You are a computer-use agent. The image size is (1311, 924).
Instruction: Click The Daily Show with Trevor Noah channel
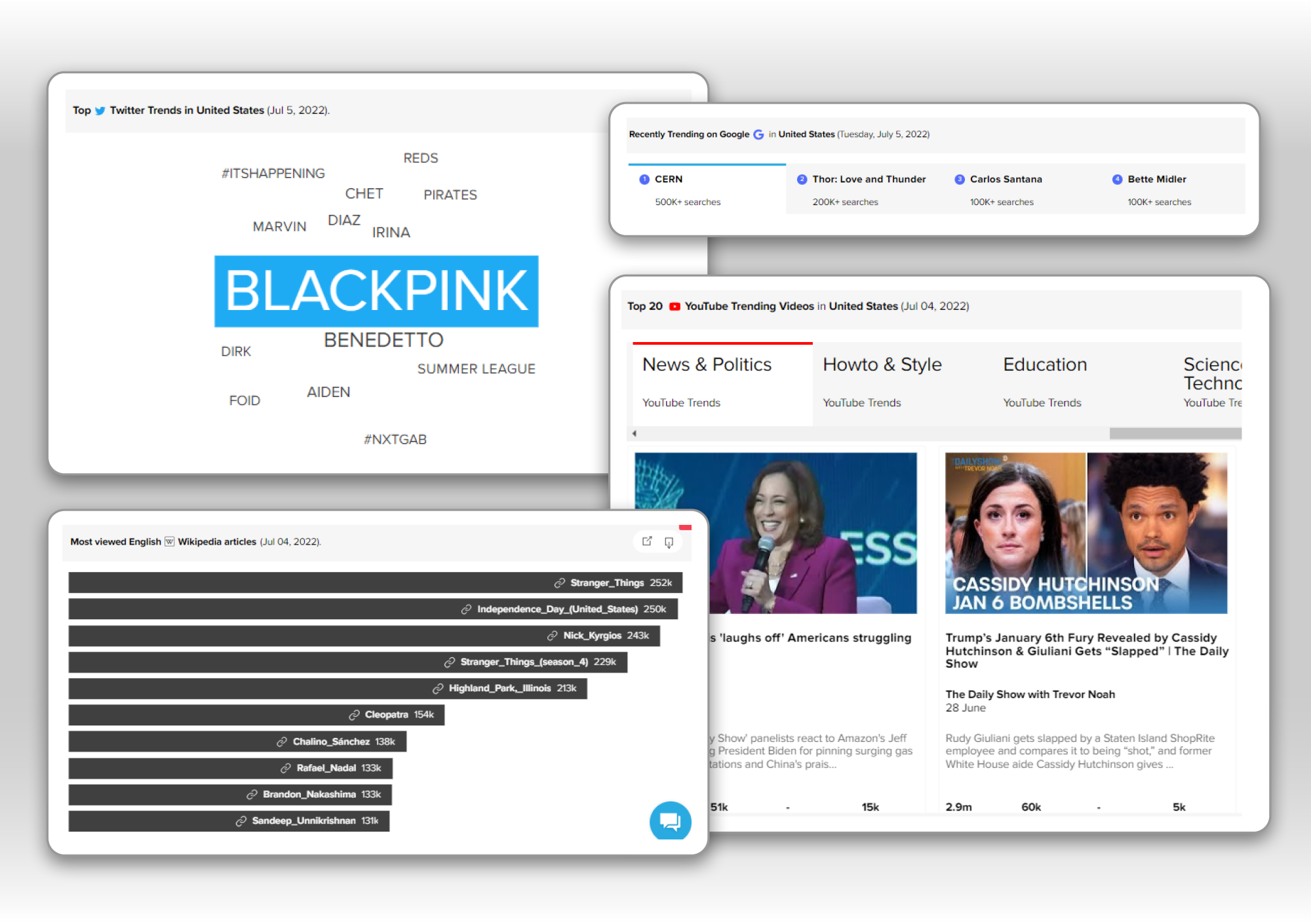1030,695
